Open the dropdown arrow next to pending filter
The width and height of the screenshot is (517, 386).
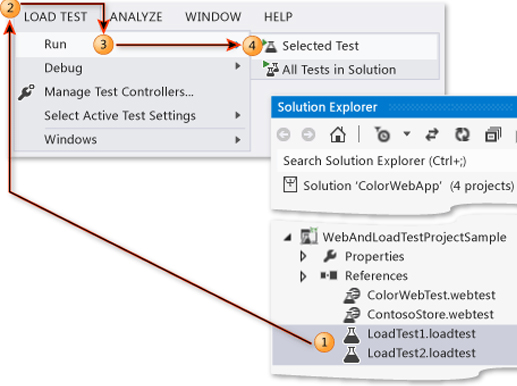[x=407, y=134]
